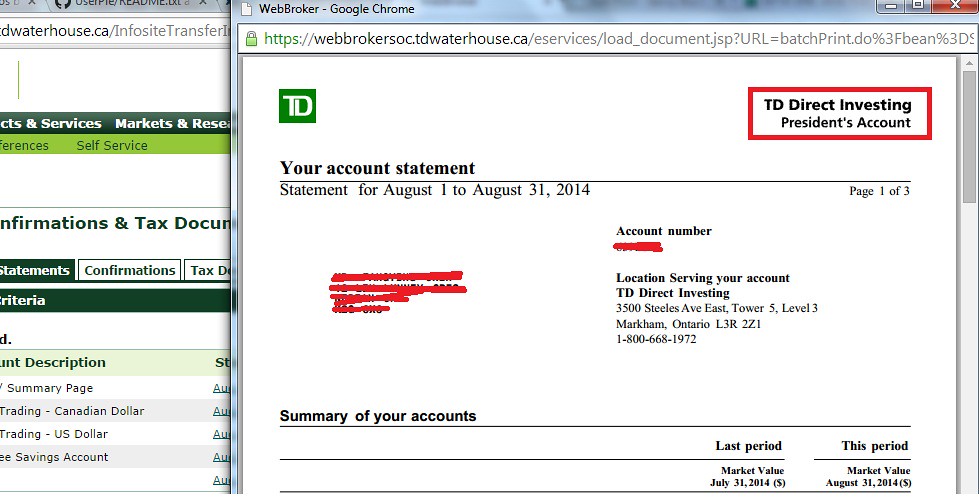Click the TD Direct Investing President's Account box
979x497 pixels.
click(x=840, y=113)
